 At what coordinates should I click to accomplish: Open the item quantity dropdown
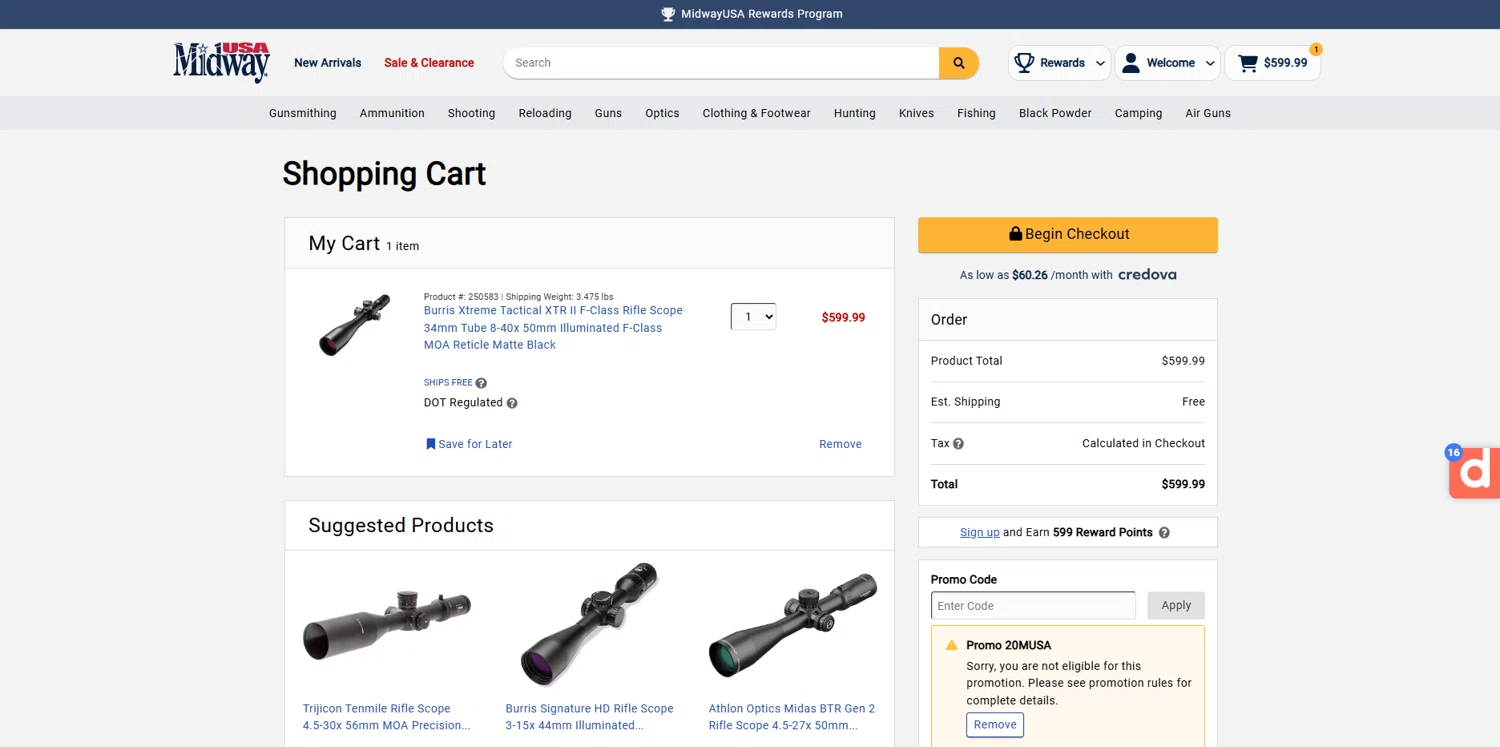(x=753, y=317)
